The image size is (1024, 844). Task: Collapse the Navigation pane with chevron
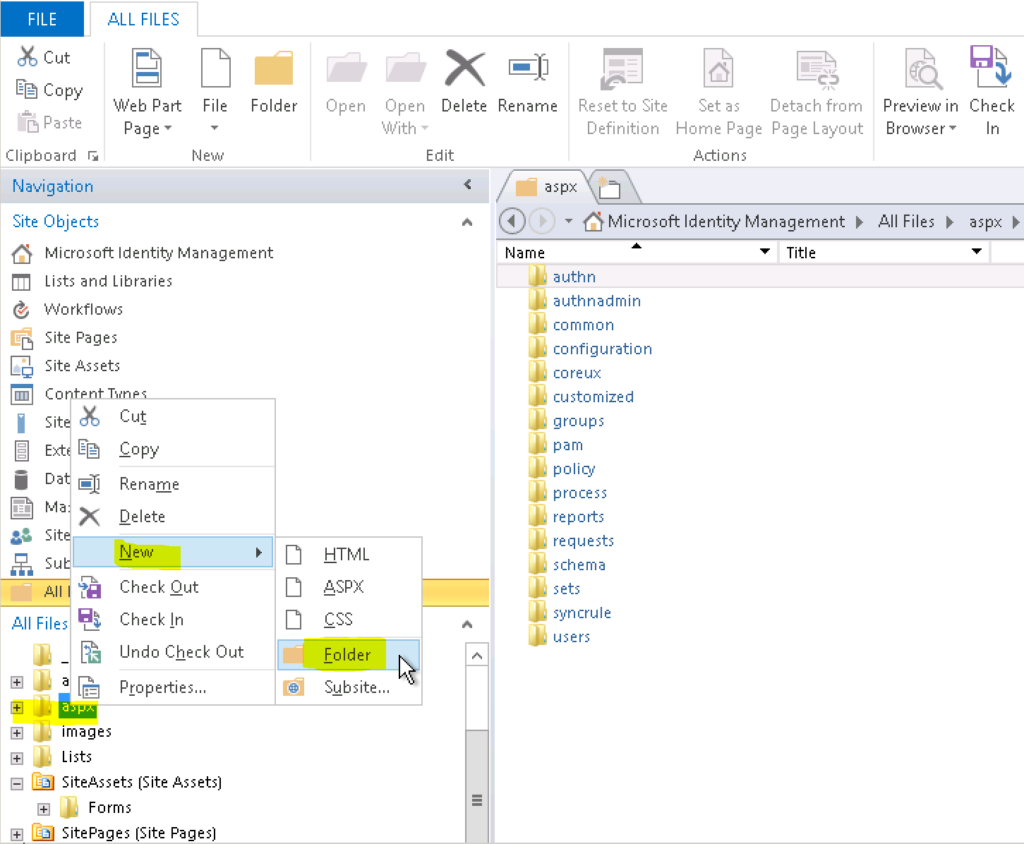point(467,185)
